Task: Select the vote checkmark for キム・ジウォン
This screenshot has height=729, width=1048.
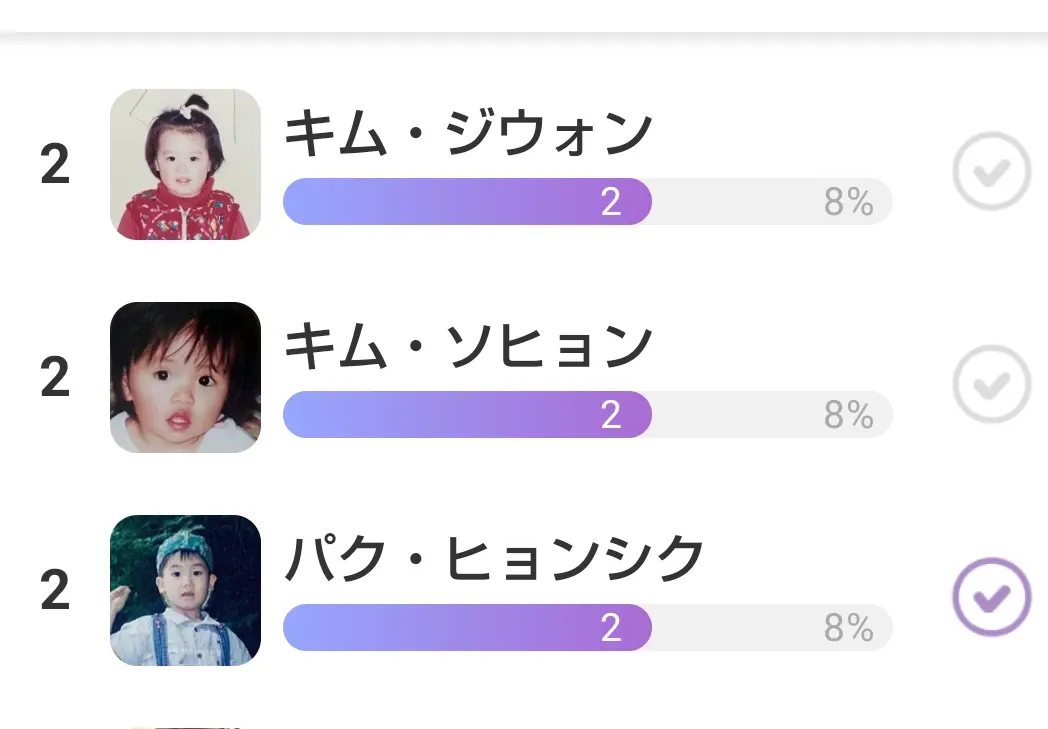Action: click(x=991, y=172)
